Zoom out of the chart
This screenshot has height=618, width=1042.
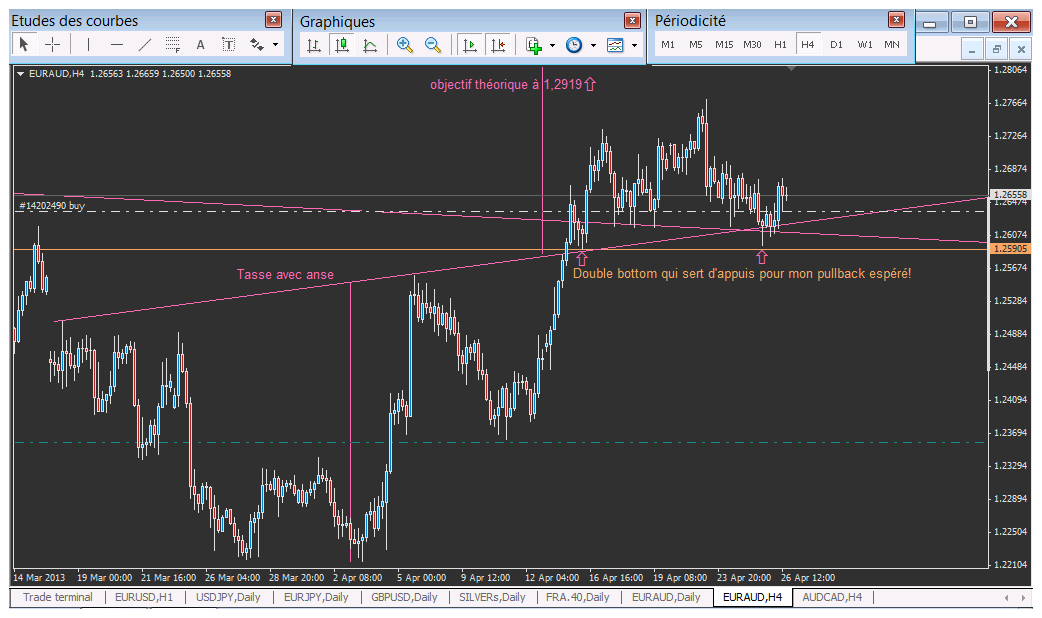pyautogui.click(x=433, y=45)
